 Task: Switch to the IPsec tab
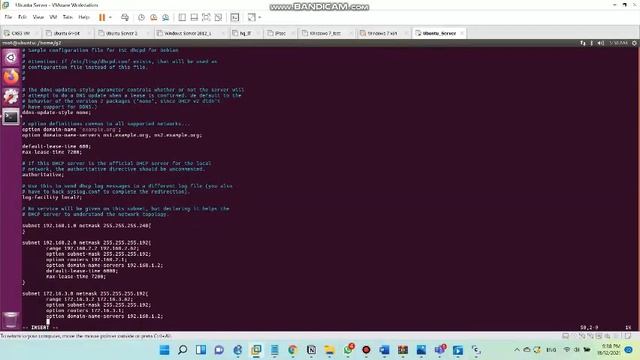pos(280,33)
